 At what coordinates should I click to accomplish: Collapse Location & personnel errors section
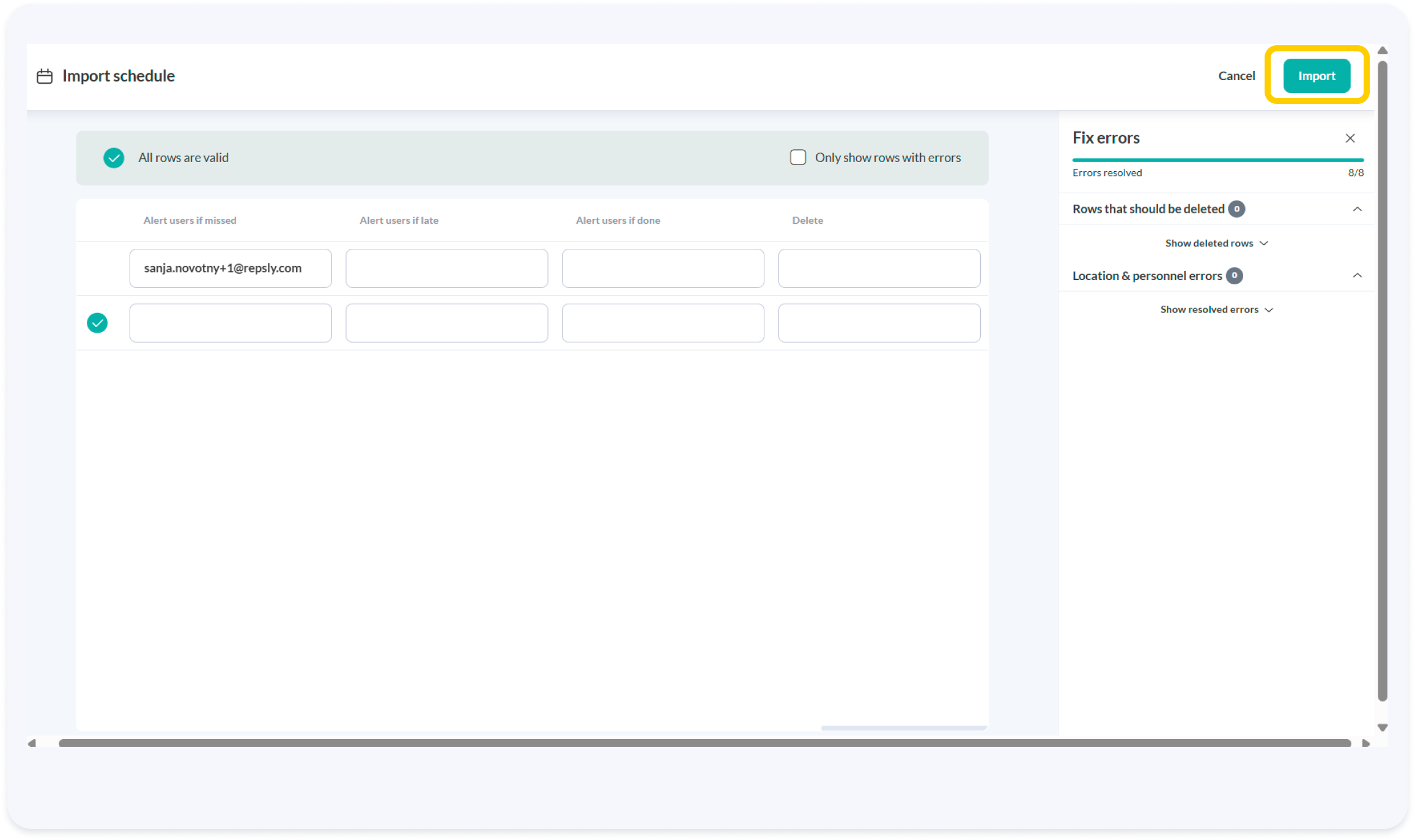tap(1358, 276)
